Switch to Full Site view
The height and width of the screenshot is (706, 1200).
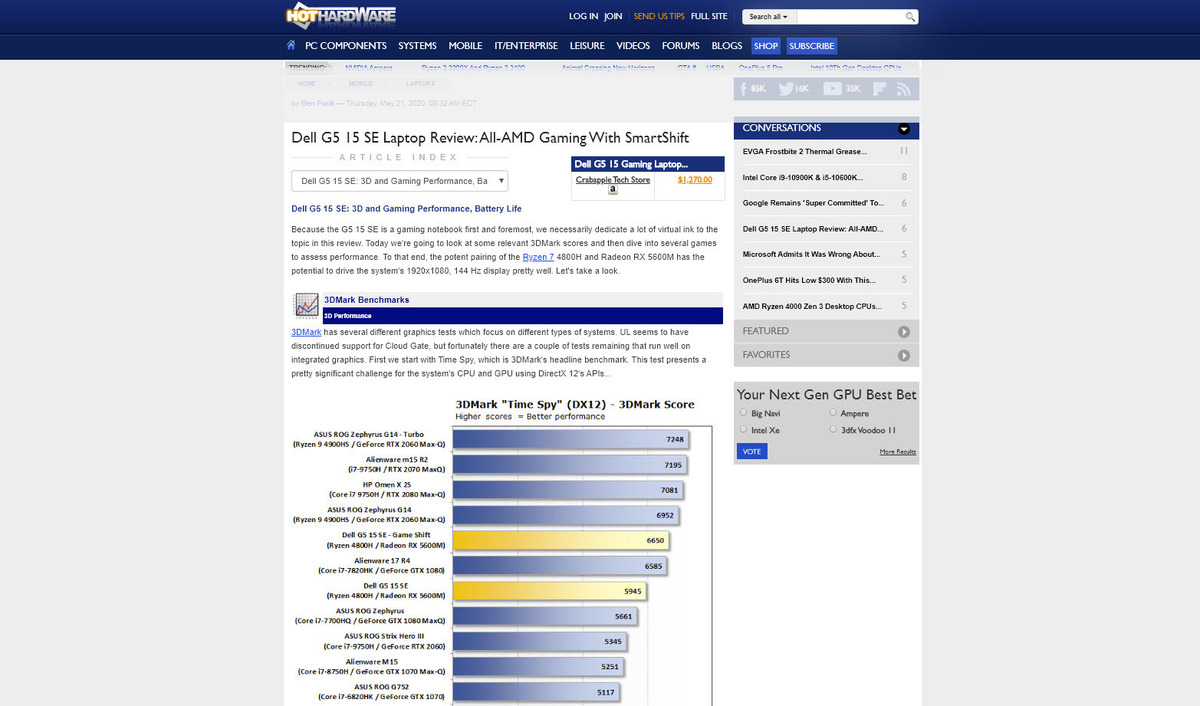click(709, 17)
